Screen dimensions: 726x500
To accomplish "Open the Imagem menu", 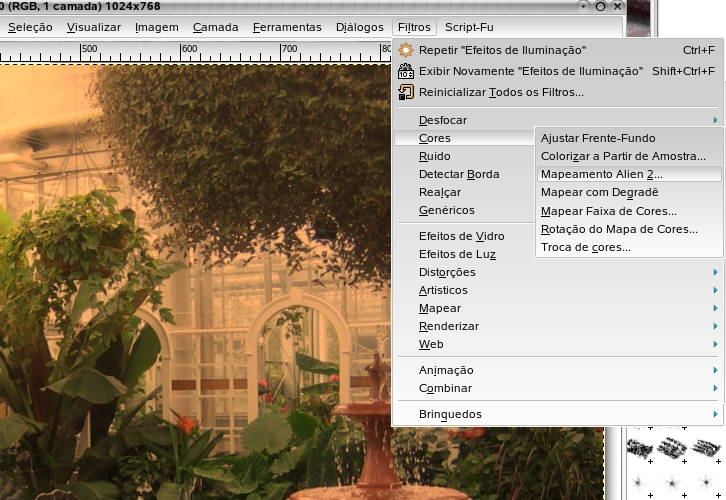I will click(x=156, y=27).
